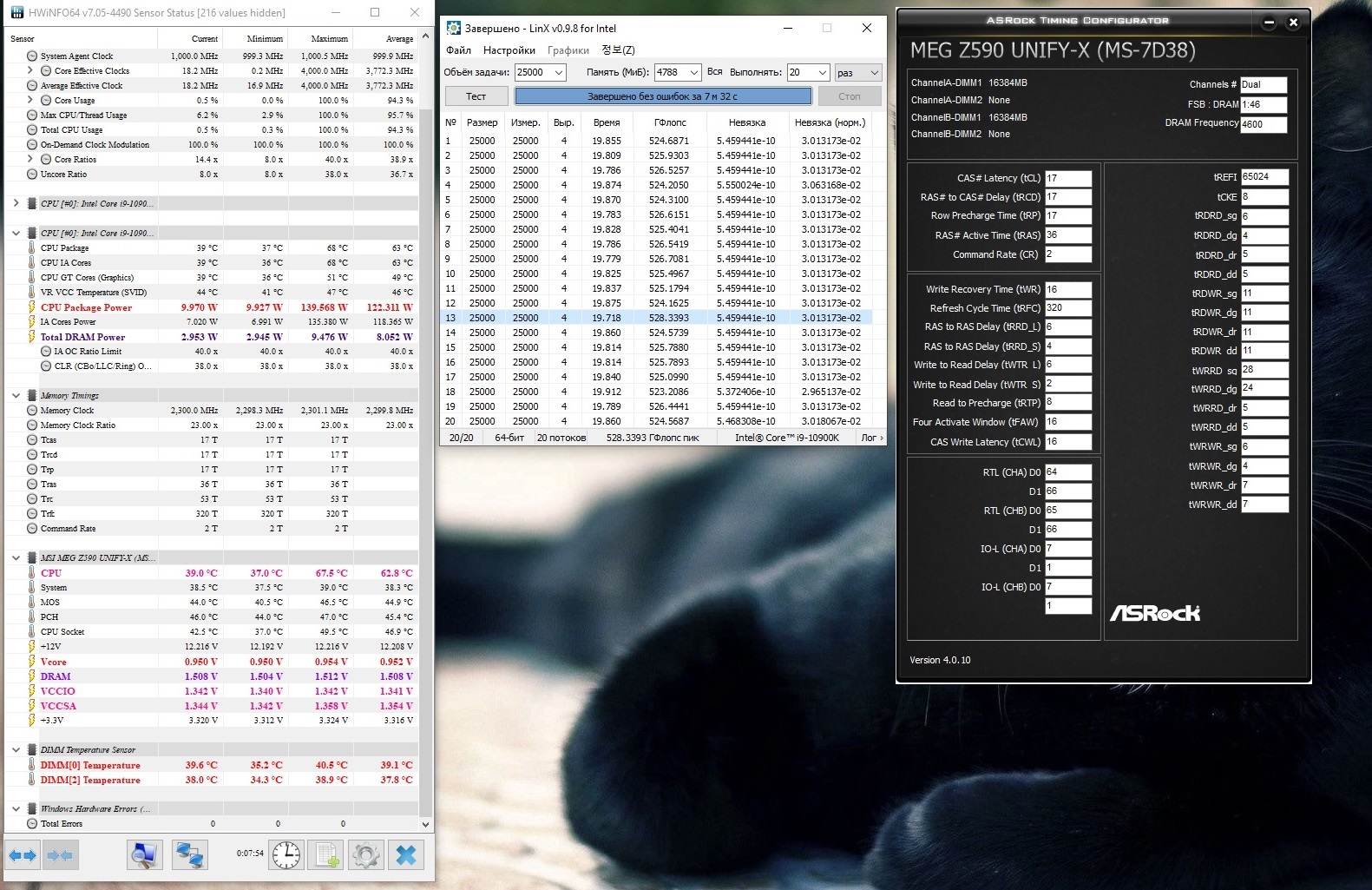The width and height of the screenshot is (1372, 890).
Task: Click the CPU Package Power lightning icon
Action: click(32, 307)
